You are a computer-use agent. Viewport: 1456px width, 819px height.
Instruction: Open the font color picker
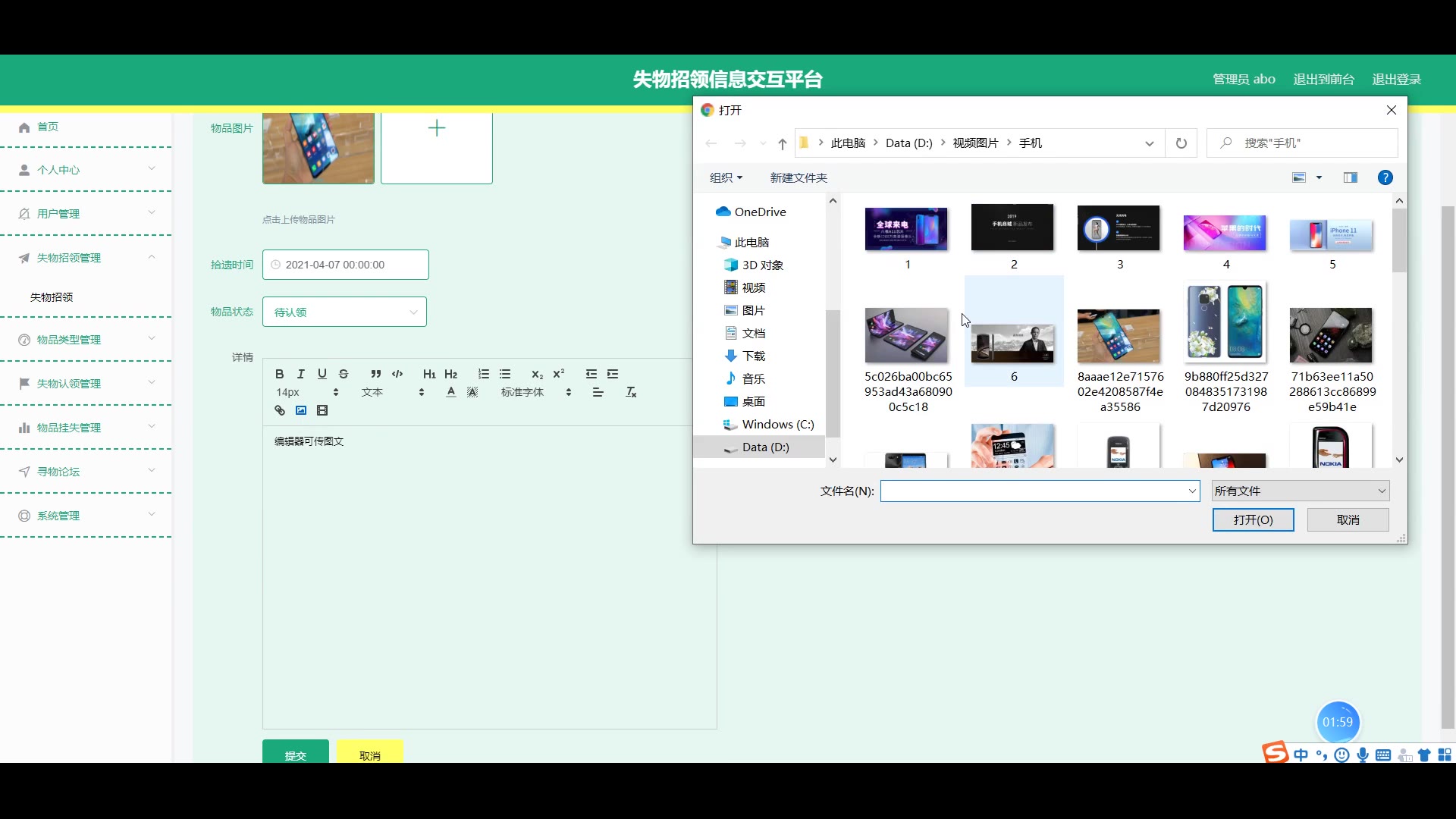(x=451, y=392)
